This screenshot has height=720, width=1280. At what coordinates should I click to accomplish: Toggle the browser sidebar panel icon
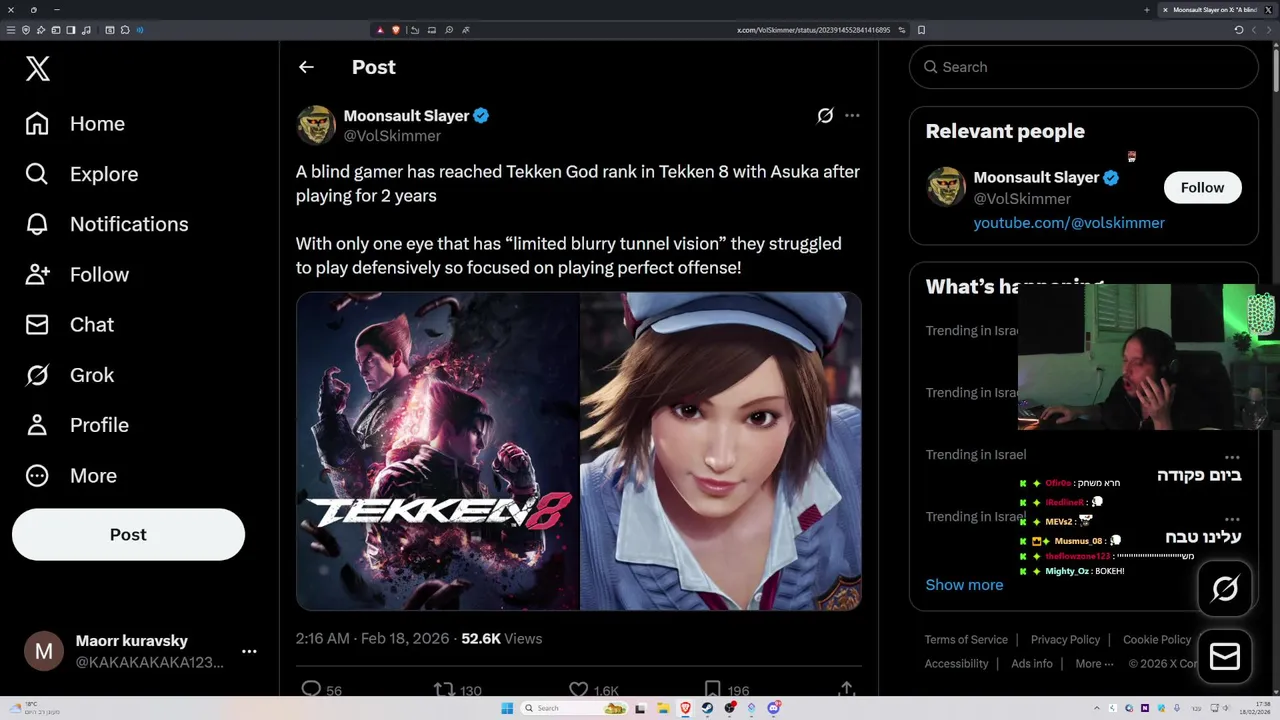pyautogui.click(x=70, y=30)
